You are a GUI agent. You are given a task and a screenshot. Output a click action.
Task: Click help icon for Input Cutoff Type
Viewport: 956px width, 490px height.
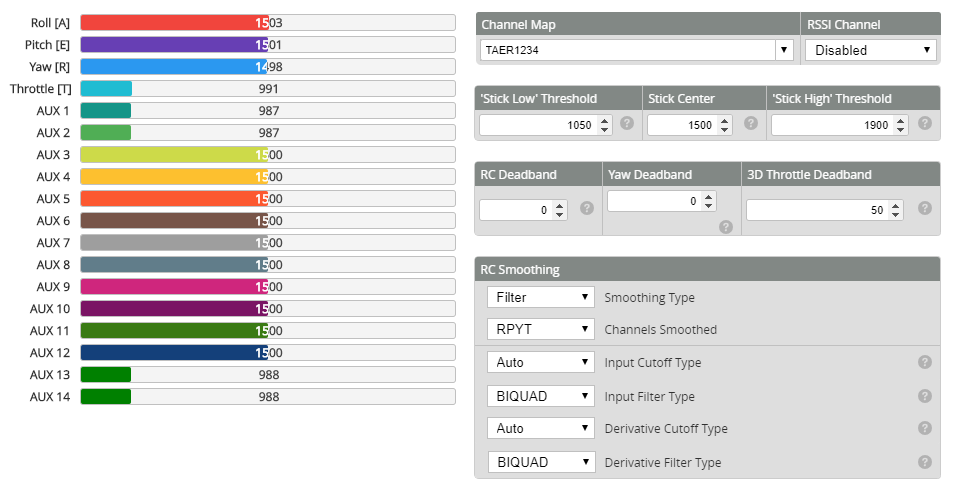pos(924,363)
